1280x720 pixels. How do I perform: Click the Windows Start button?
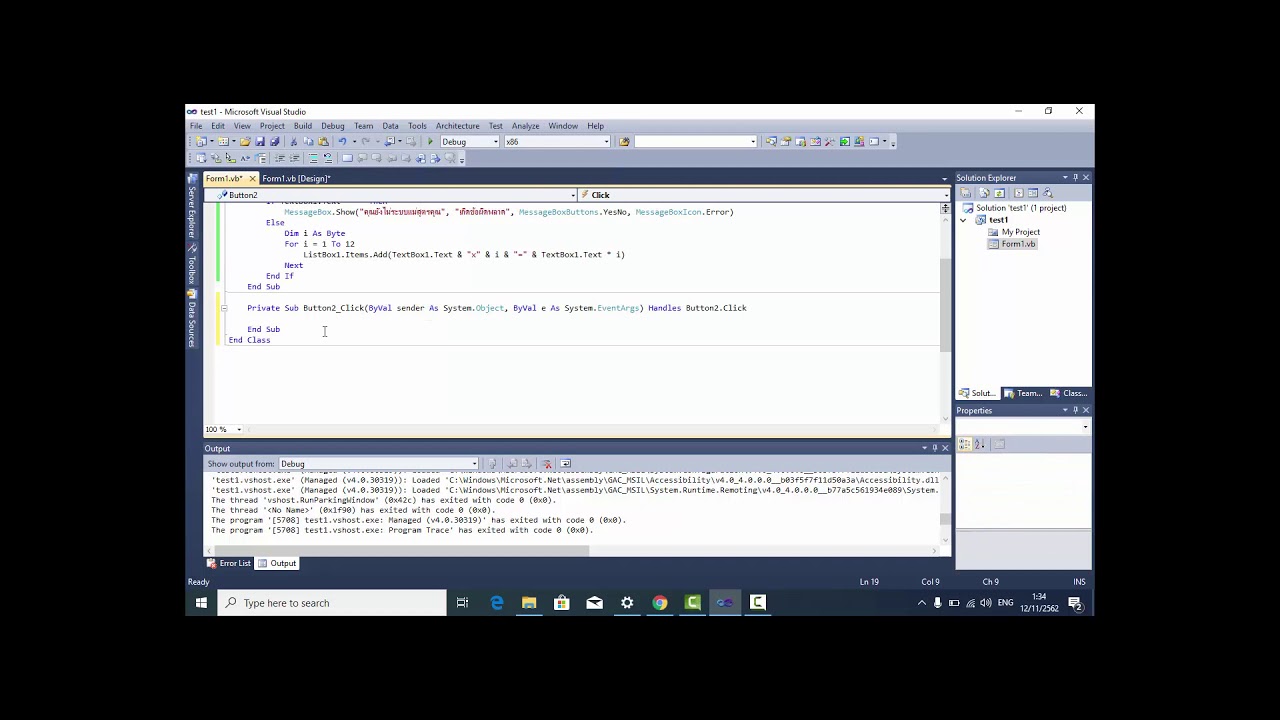201,603
